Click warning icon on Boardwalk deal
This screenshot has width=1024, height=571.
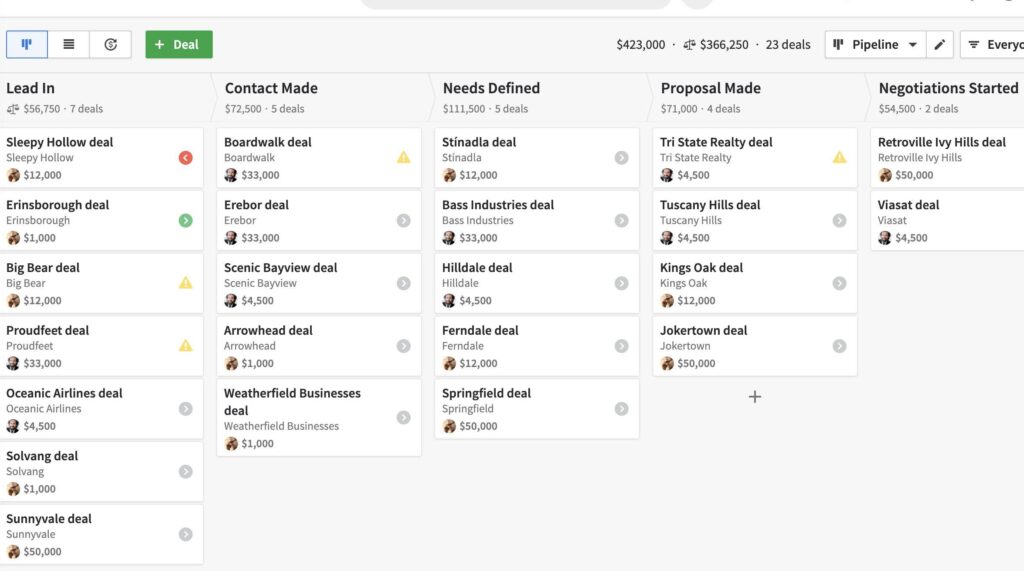pyautogui.click(x=404, y=157)
